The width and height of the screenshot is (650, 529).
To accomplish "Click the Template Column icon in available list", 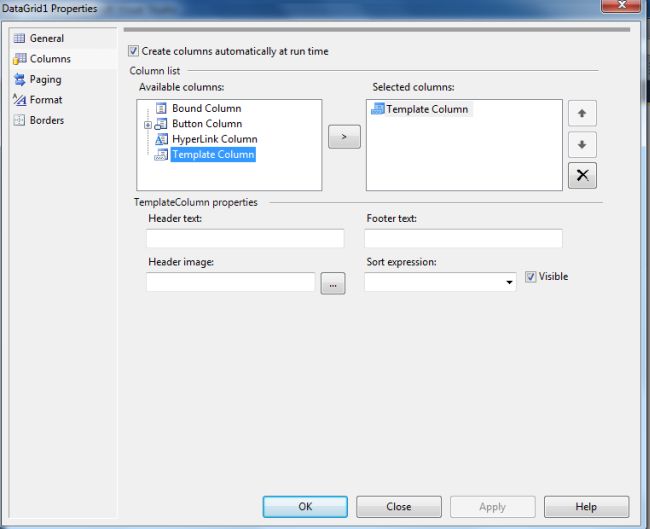I will coord(161,154).
